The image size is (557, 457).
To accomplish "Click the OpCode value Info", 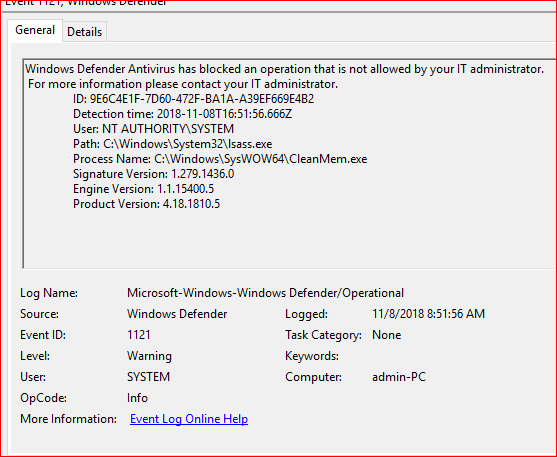I will 137,398.
